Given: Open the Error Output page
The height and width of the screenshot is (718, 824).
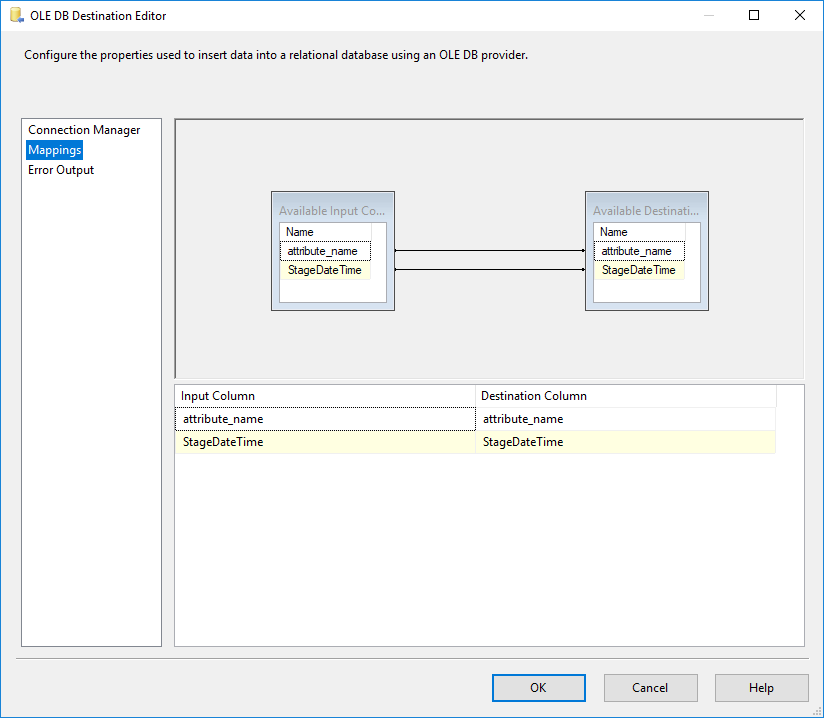Looking at the screenshot, I should [61, 170].
